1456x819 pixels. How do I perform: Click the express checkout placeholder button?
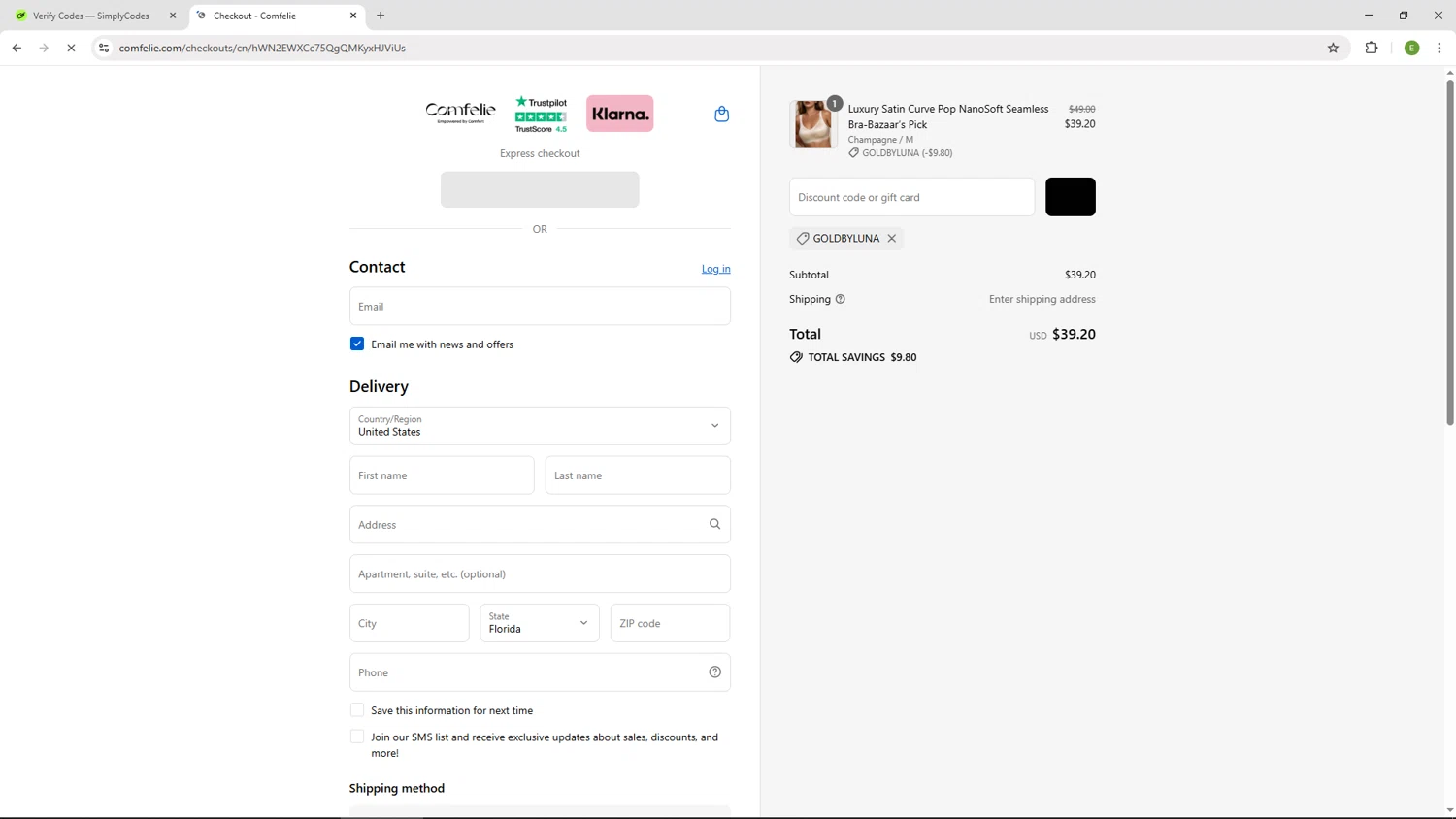(x=540, y=189)
